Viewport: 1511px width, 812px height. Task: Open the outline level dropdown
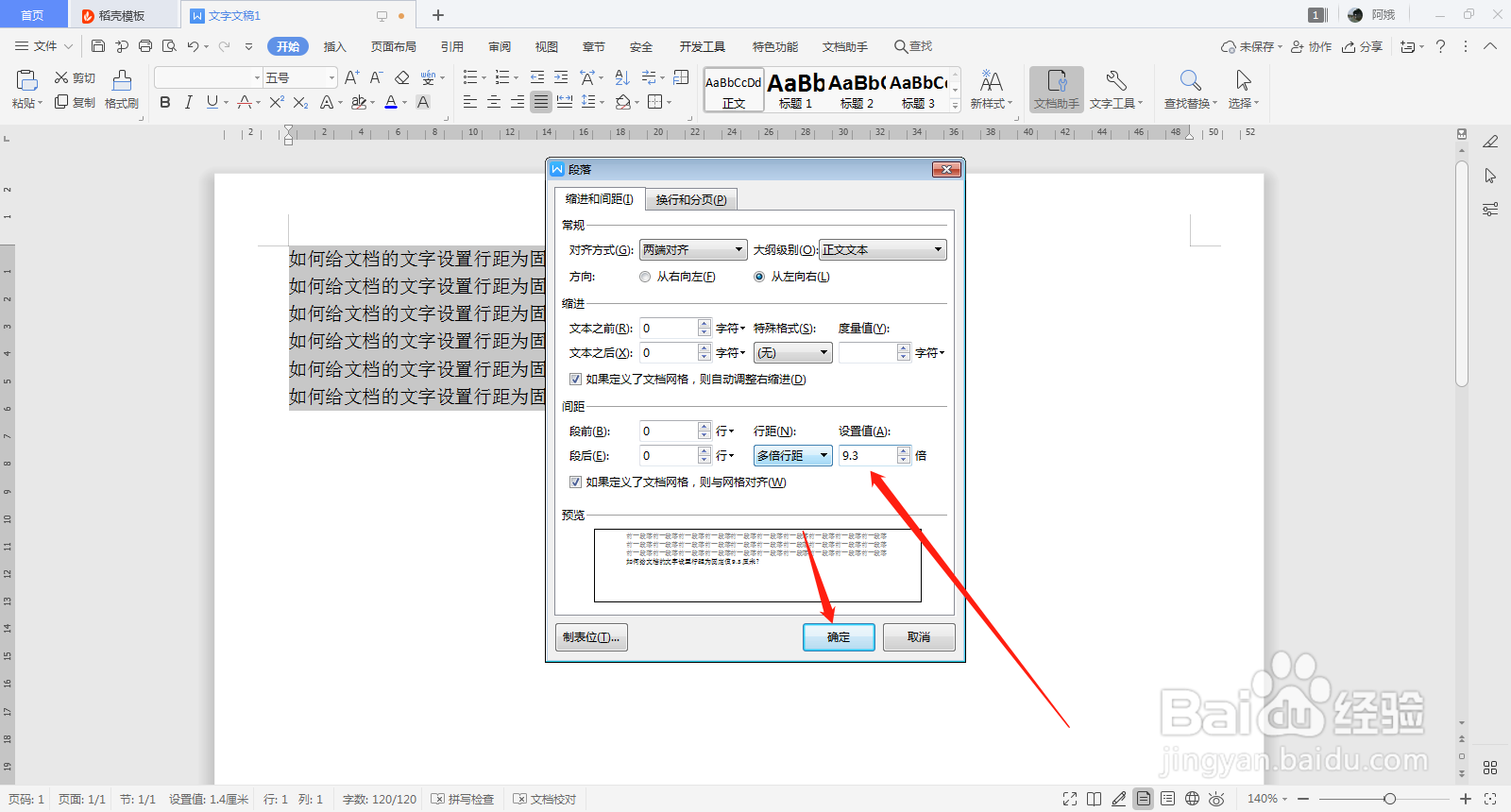click(x=882, y=249)
